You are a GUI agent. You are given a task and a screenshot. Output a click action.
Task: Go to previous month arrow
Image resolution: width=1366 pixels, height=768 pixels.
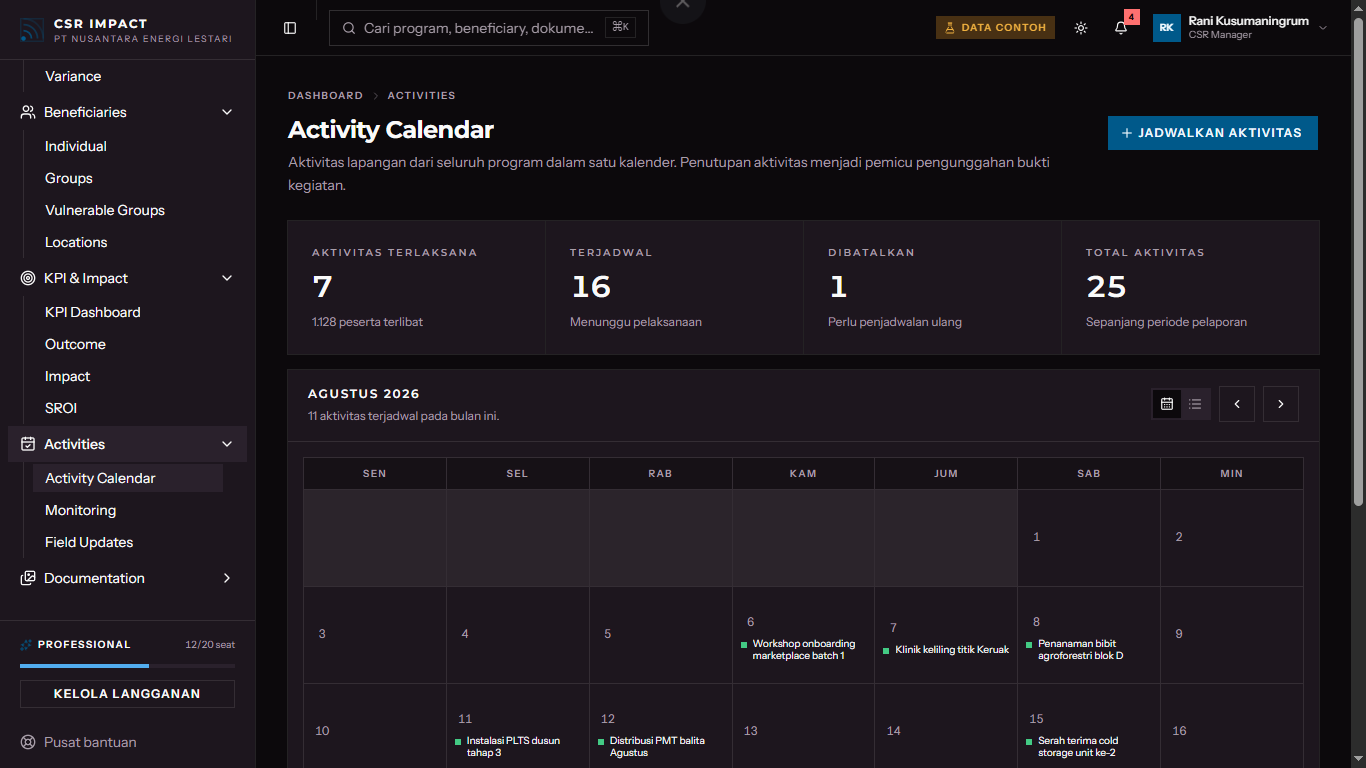(x=1237, y=404)
